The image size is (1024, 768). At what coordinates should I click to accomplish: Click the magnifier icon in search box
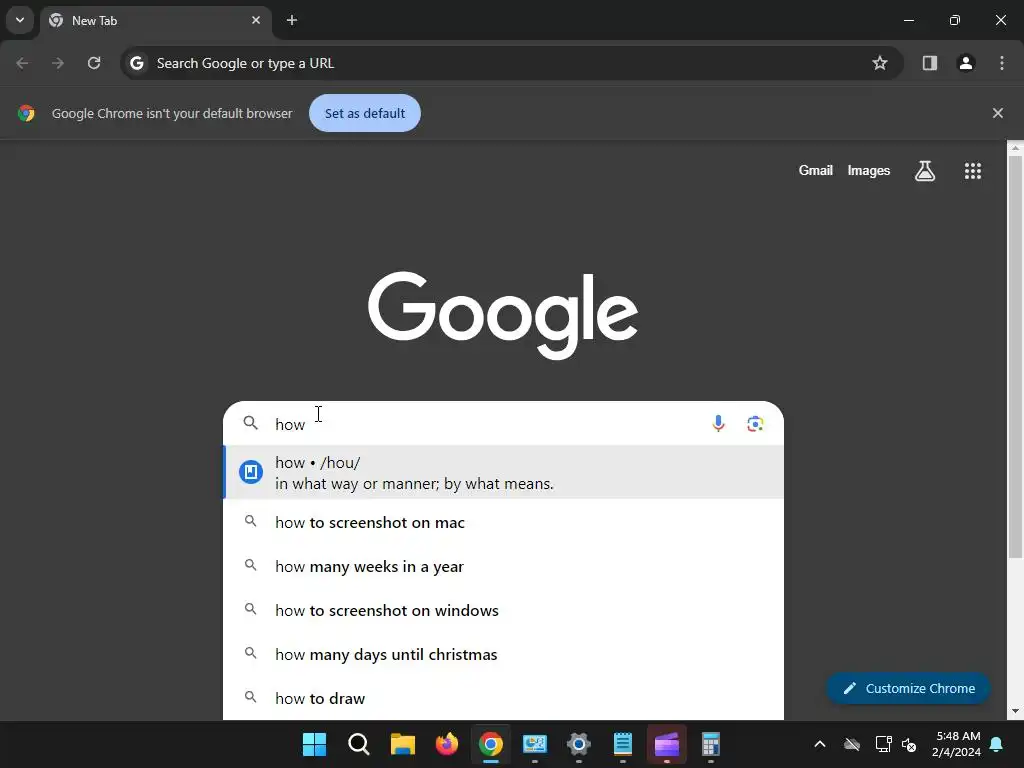click(250, 423)
